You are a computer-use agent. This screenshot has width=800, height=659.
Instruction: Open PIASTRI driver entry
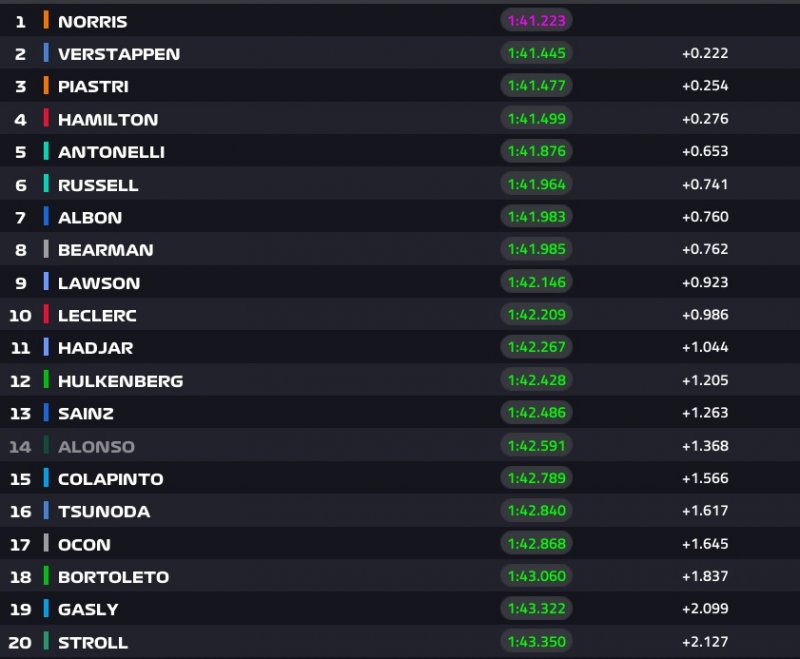point(93,86)
